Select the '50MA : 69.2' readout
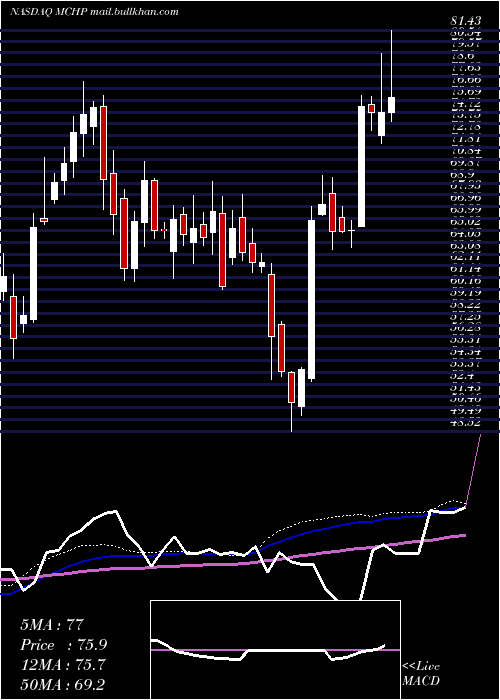Screen dimensions: 500x700 coord(62,685)
